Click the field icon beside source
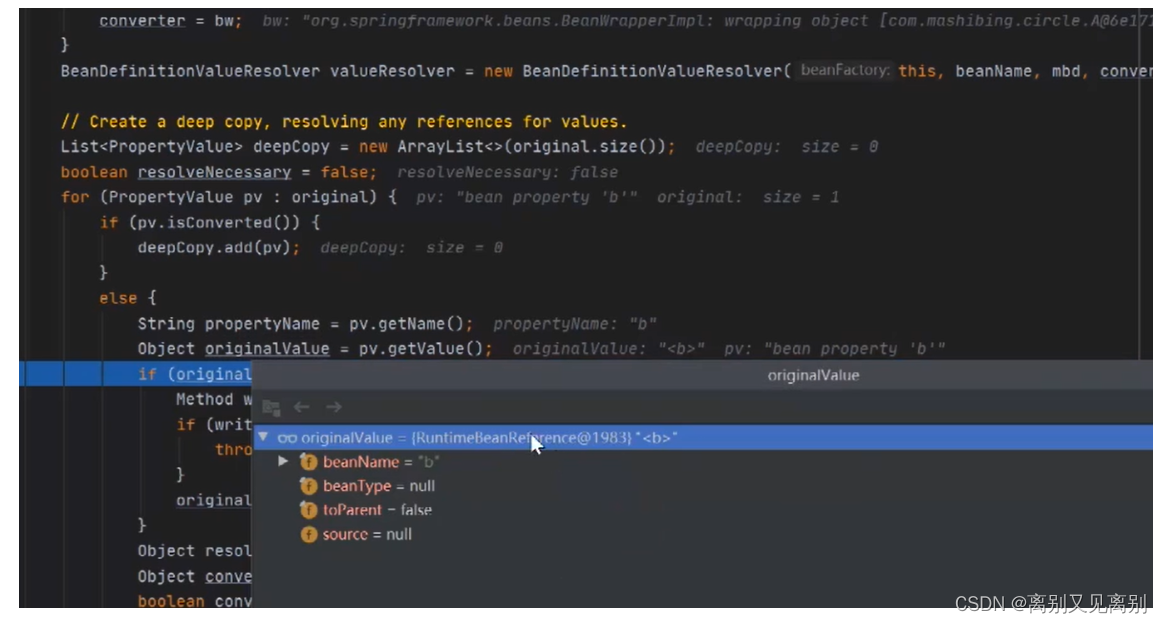The image size is (1162, 623). (x=308, y=534)
